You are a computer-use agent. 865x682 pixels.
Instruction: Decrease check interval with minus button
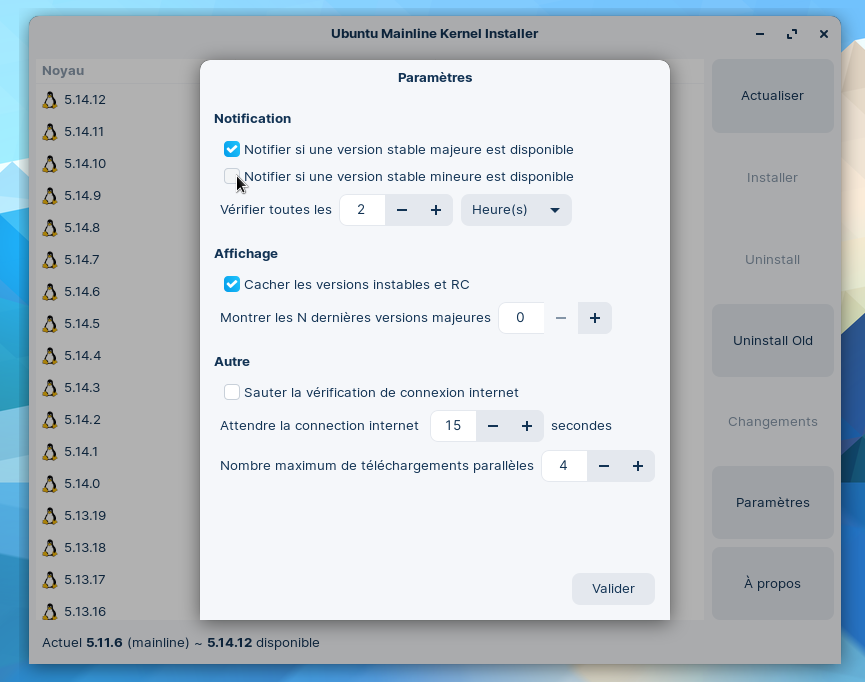(402, 210)
